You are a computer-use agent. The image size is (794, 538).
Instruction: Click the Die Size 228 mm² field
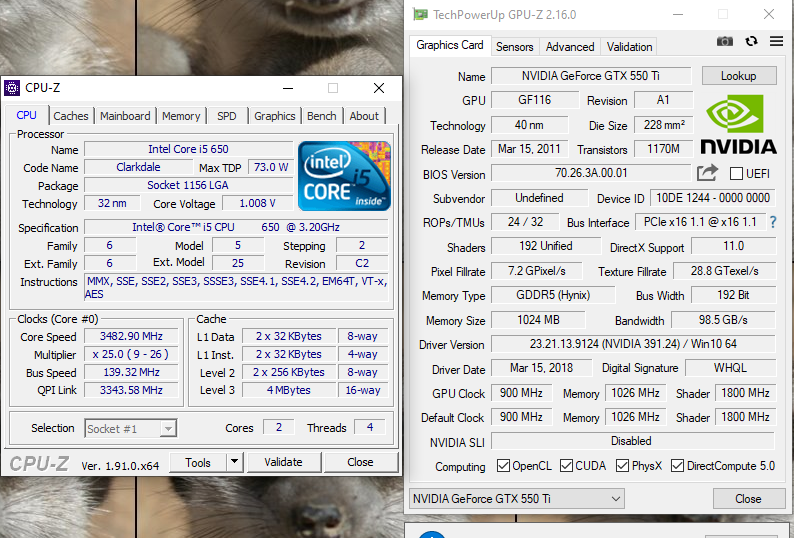click(664, 125)
